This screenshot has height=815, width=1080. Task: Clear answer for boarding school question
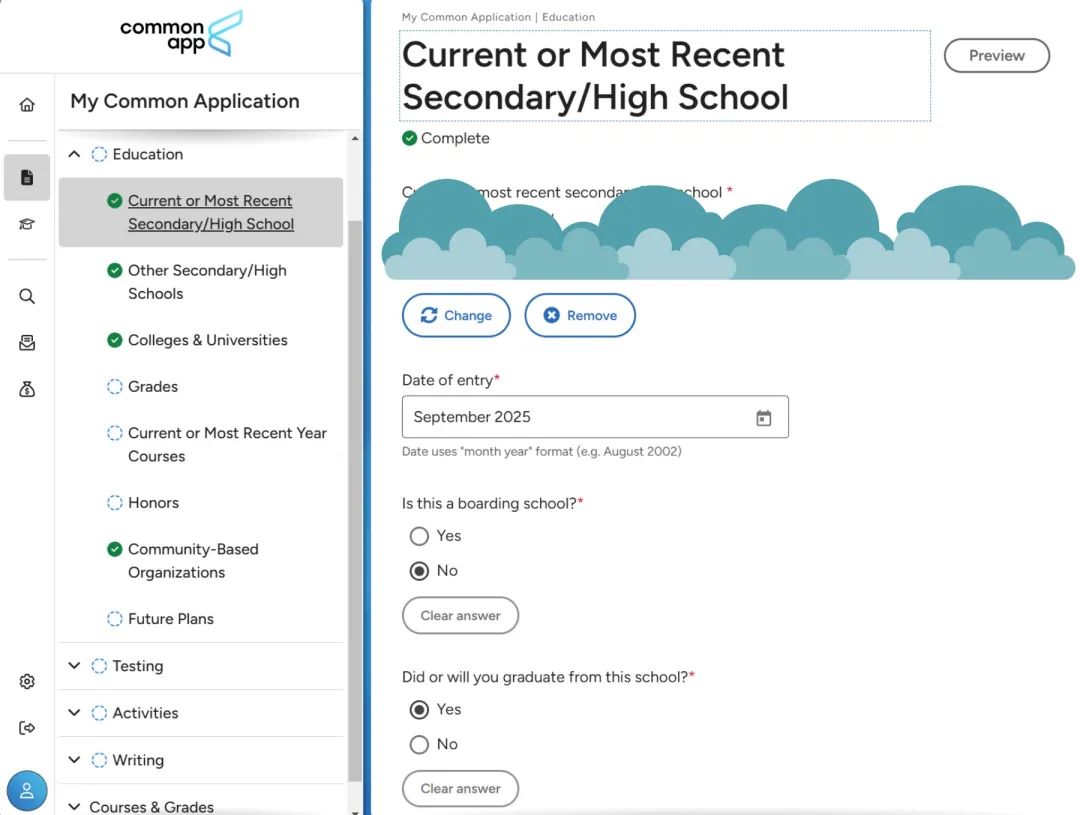(460, 615)
